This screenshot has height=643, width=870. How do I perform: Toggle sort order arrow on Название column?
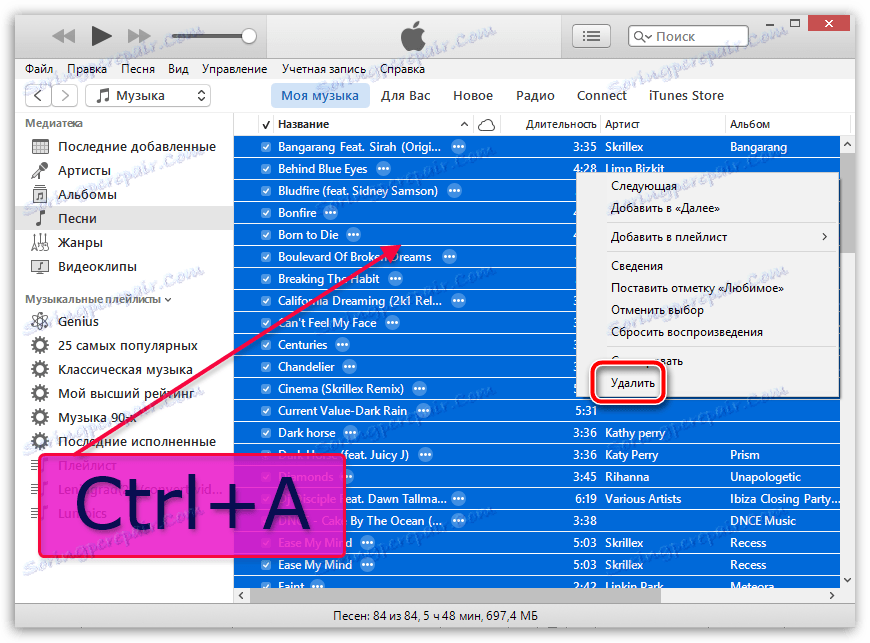[x=464, y=125]
